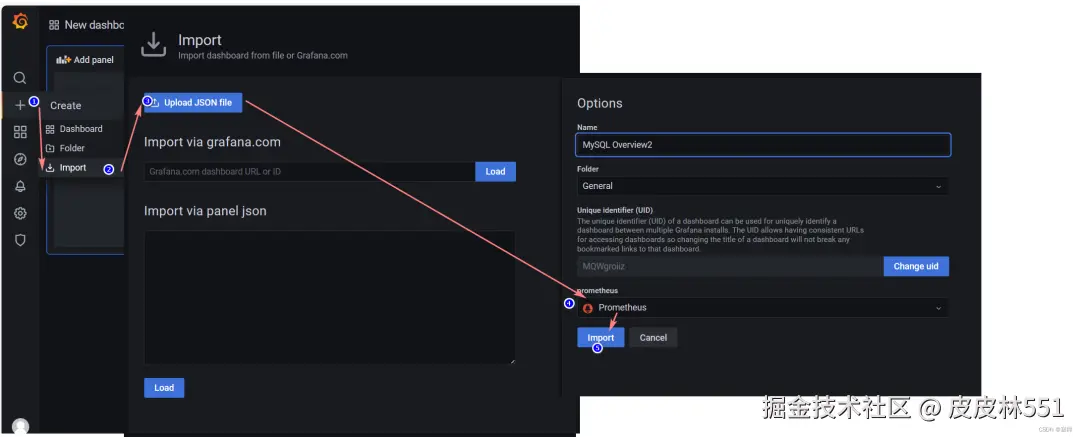Image resolution: width=1080 pixels, height=437 pixels.
Task: Click the Import via panel json heading
Action: pos(205,211)
